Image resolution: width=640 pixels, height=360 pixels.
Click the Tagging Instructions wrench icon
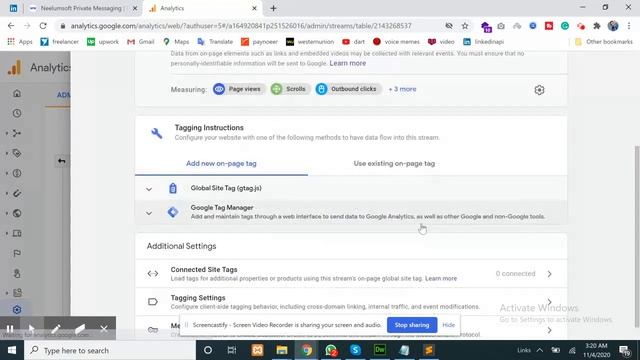point(157,133)
